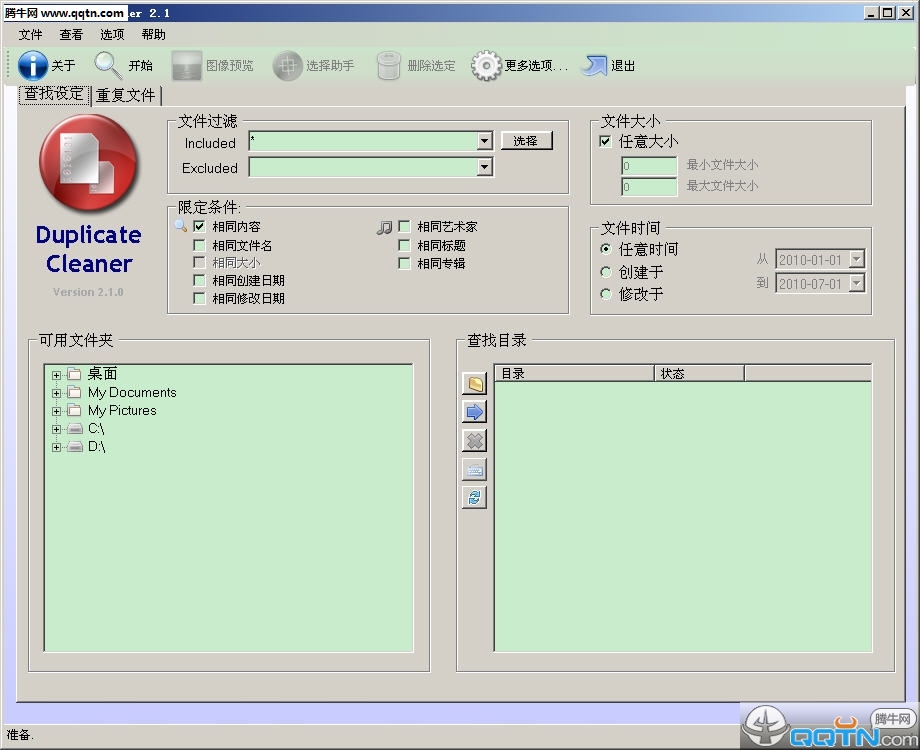Open the 图像预览 image preview tool
920x750 pixels.
[187, 65]
